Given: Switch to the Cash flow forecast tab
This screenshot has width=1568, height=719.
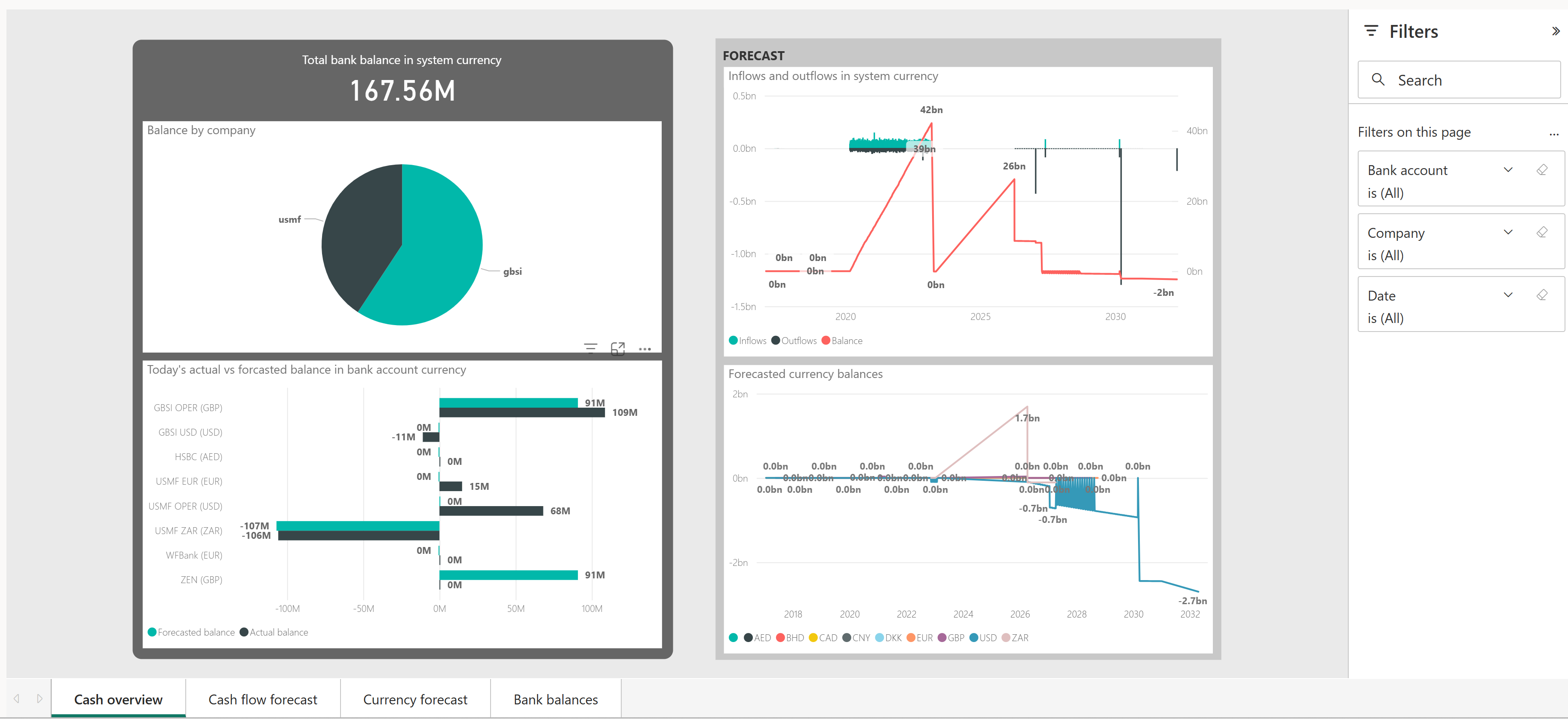Looking at the screenshot, I should coord(262,700).
